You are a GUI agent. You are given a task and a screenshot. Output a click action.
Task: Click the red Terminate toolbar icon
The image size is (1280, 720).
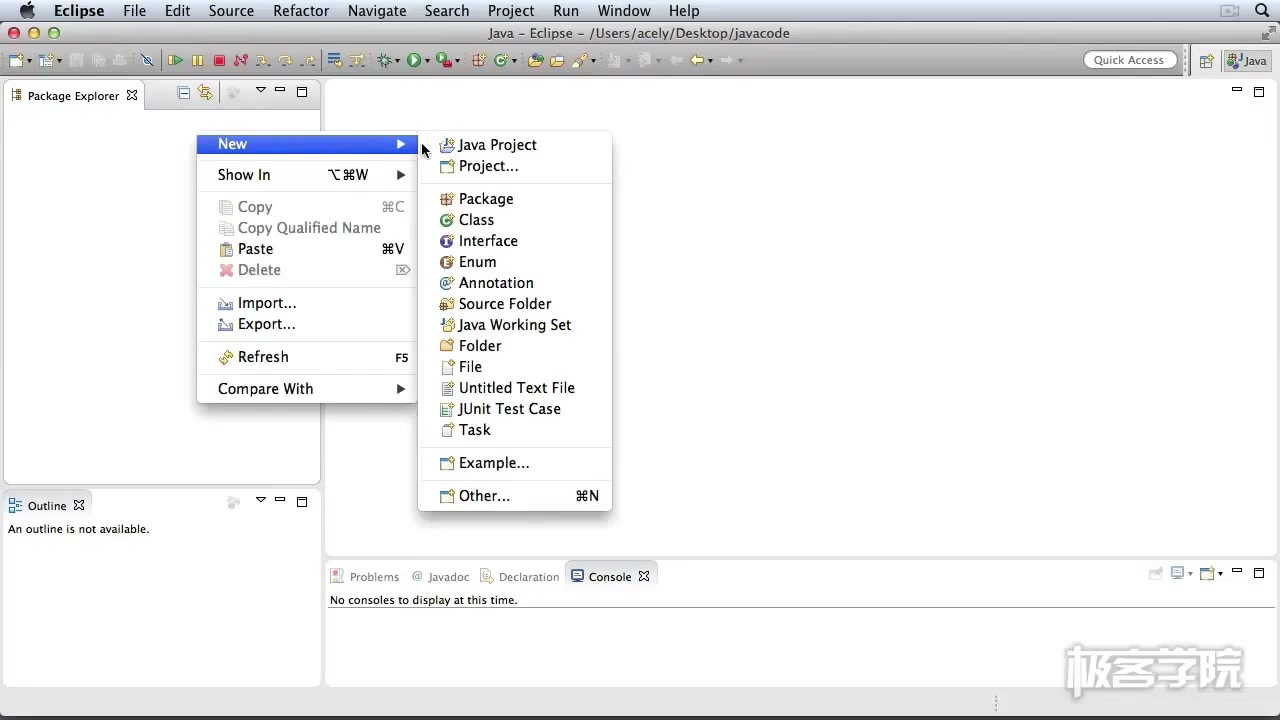(219, 60)
